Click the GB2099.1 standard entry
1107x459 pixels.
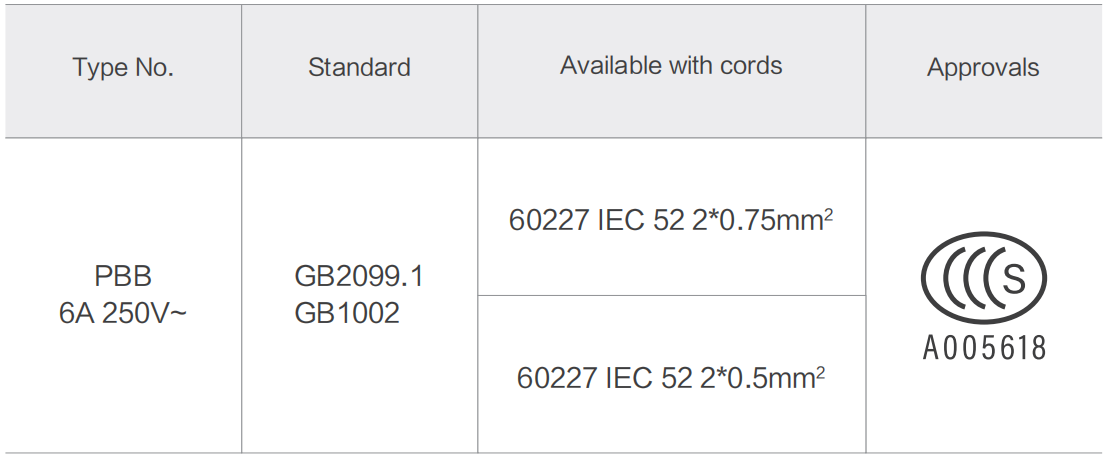pos(359,276)
